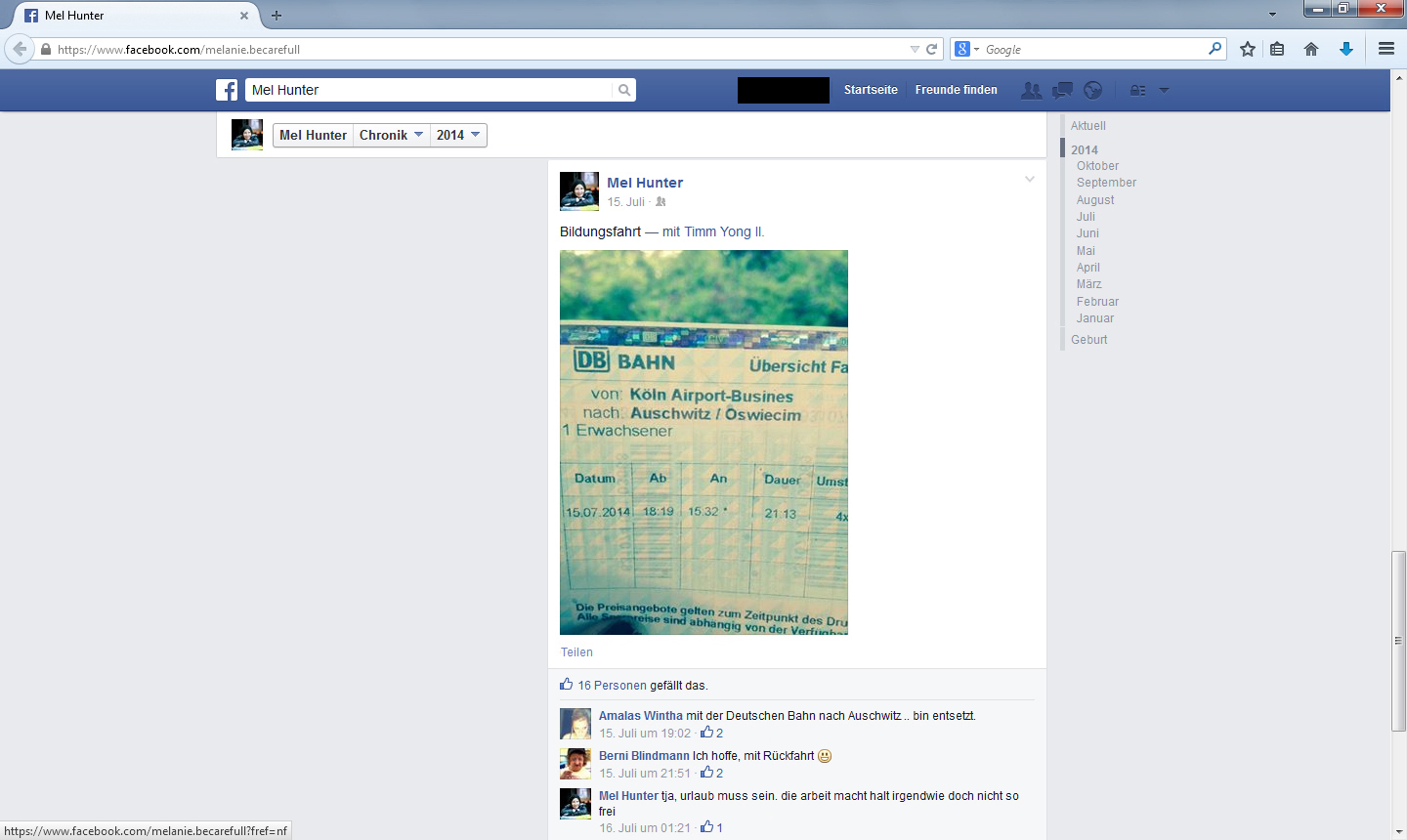Click the Facebook logo icon
This screenshot has width=1407, height=840.
tap(227, 90)
